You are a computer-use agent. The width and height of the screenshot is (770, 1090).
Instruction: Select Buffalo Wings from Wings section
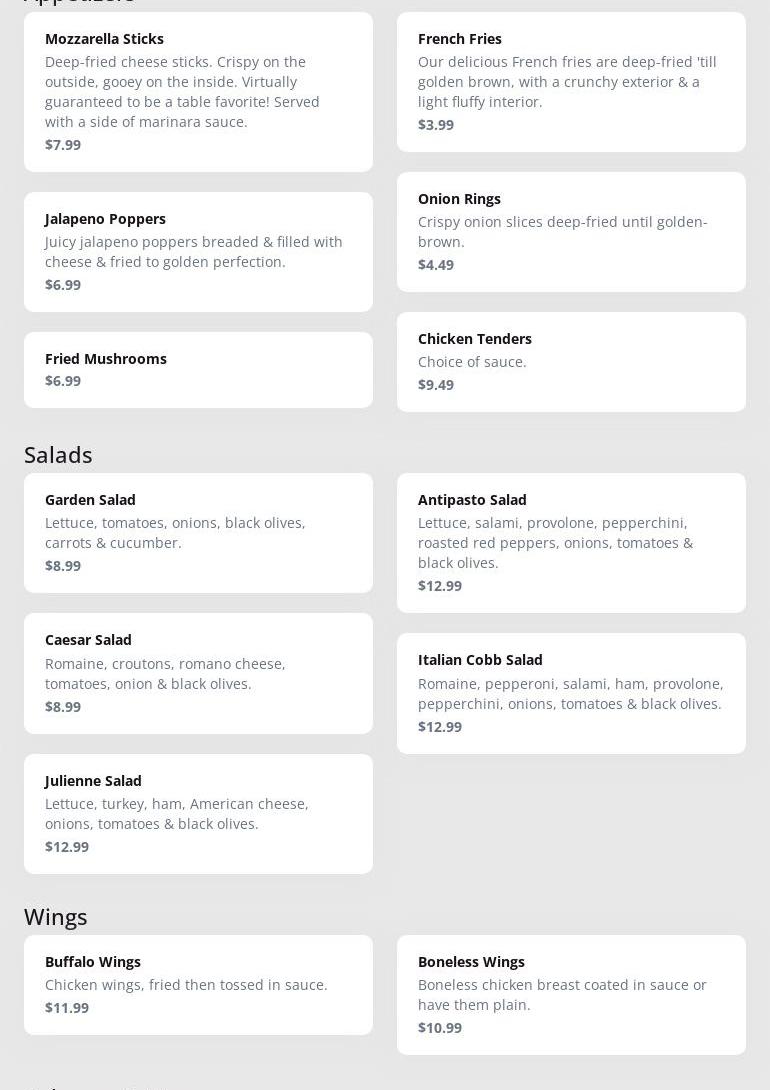point(198,984)
